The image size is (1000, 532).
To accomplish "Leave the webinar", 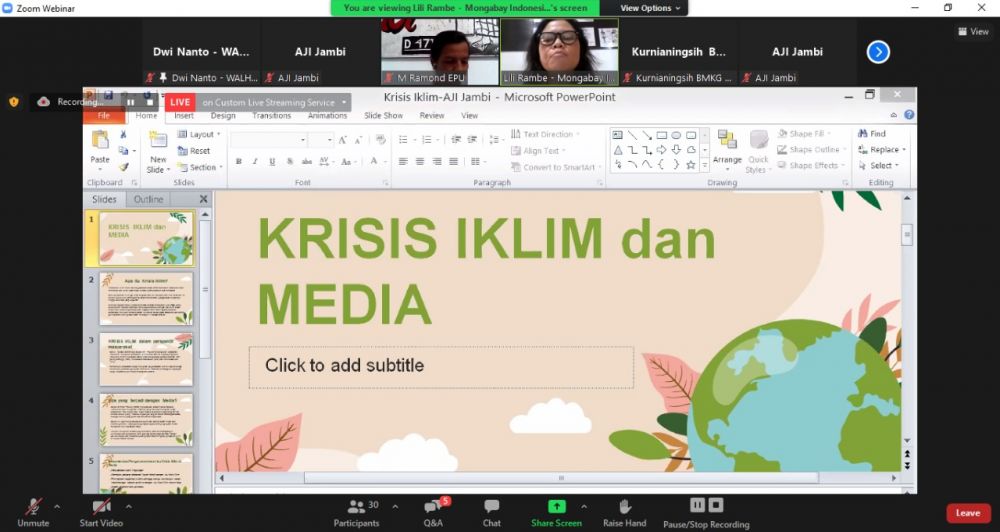I will click(x=967, y=513).
